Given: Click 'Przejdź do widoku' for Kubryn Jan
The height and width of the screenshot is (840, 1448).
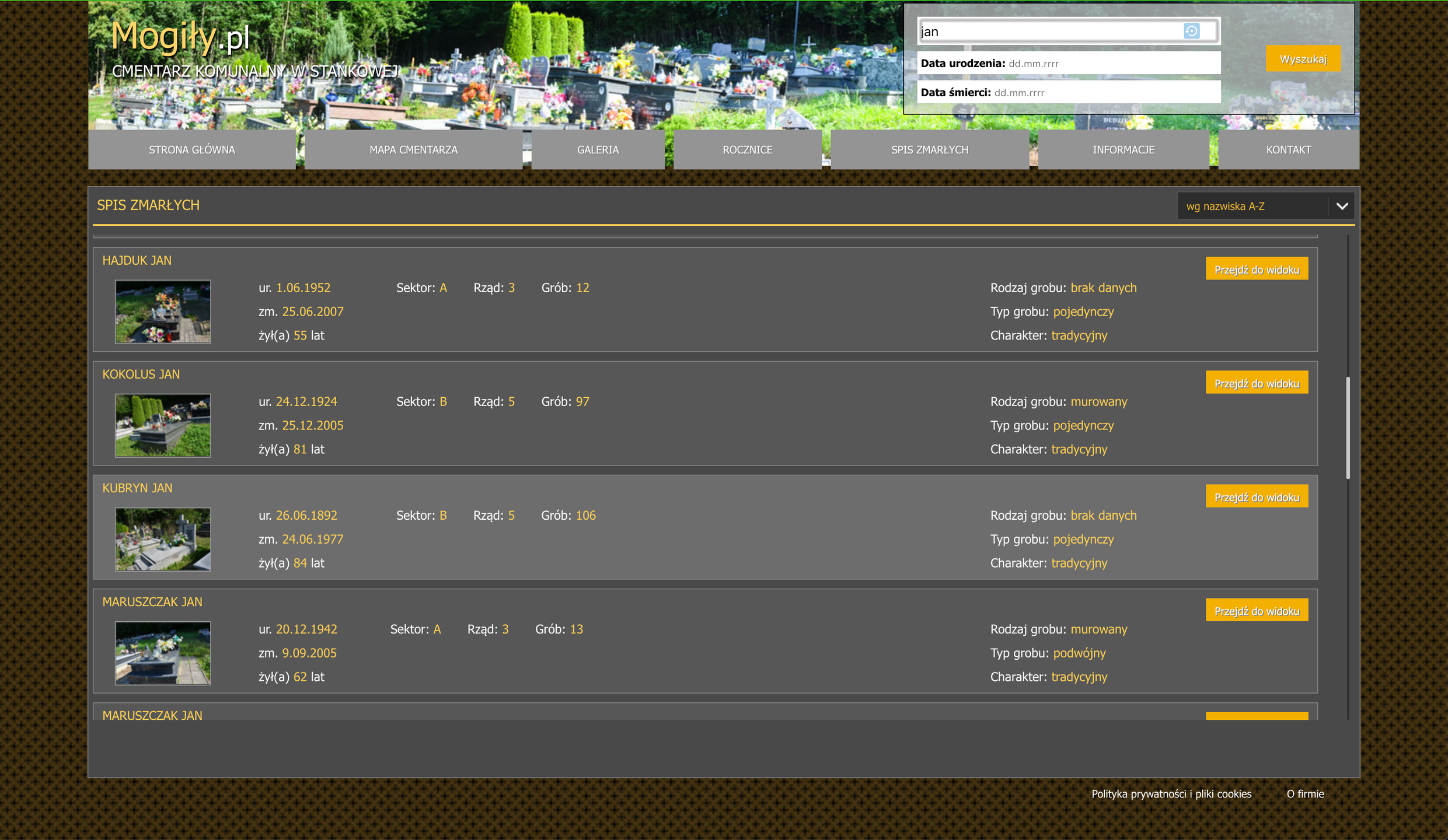Looking at the screenshot, I should (x=1256, y=497).
